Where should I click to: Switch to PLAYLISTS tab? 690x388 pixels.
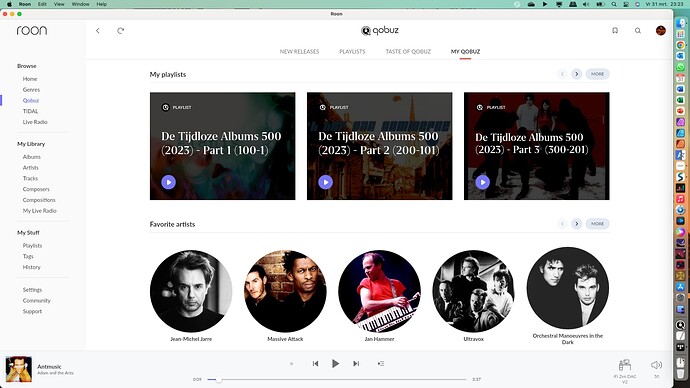(352, 51)
